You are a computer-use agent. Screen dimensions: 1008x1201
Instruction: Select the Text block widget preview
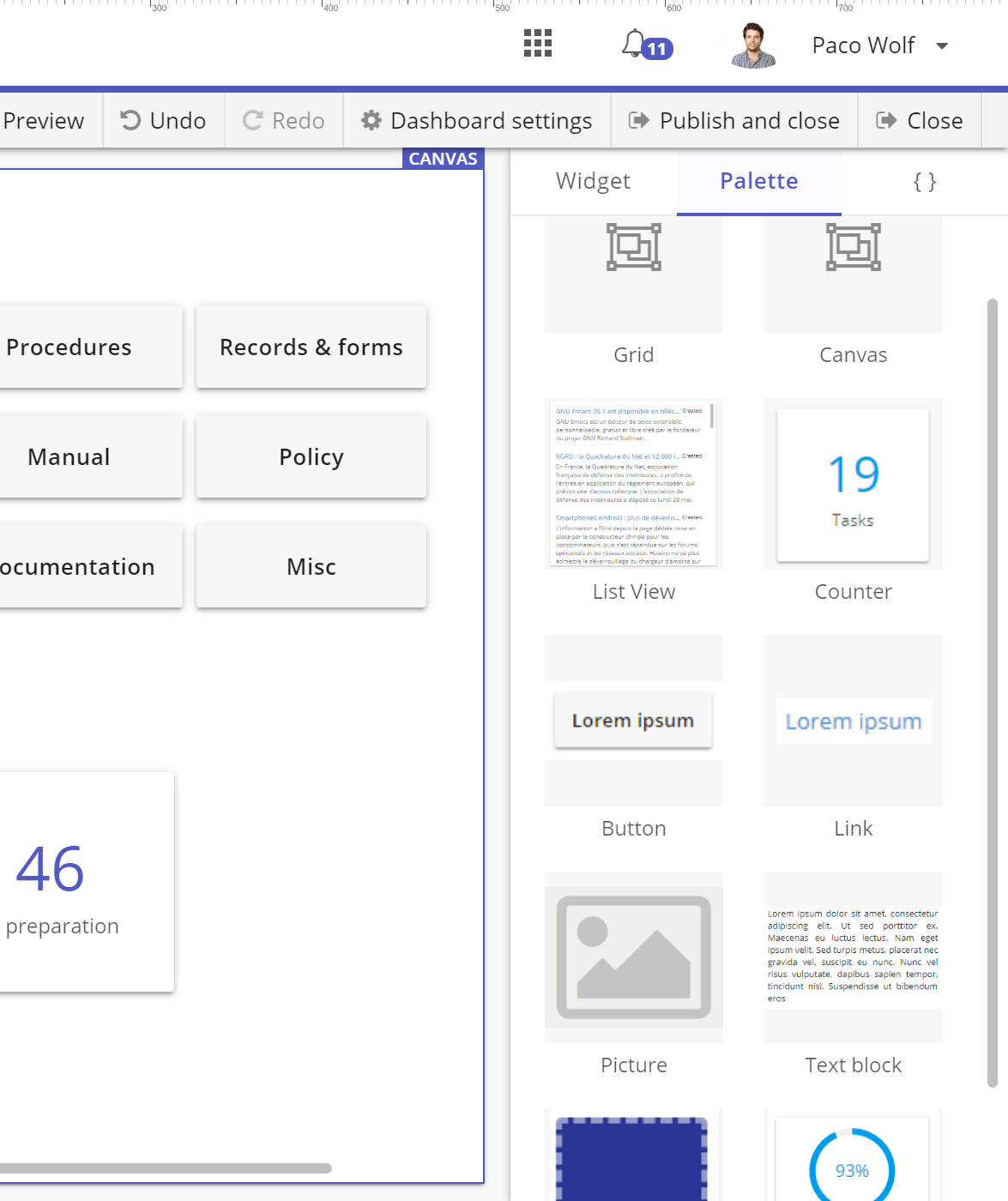[854, 957]
